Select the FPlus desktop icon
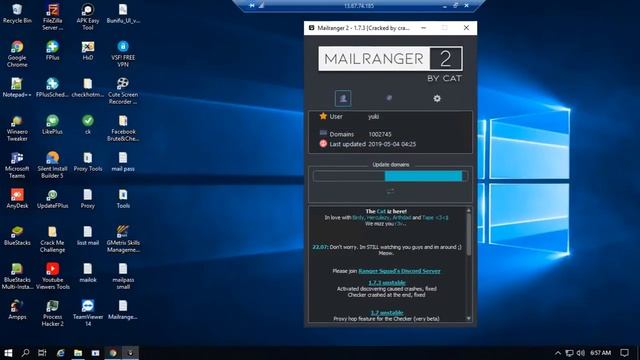This screenshot has width=640, height=360. 52,51
